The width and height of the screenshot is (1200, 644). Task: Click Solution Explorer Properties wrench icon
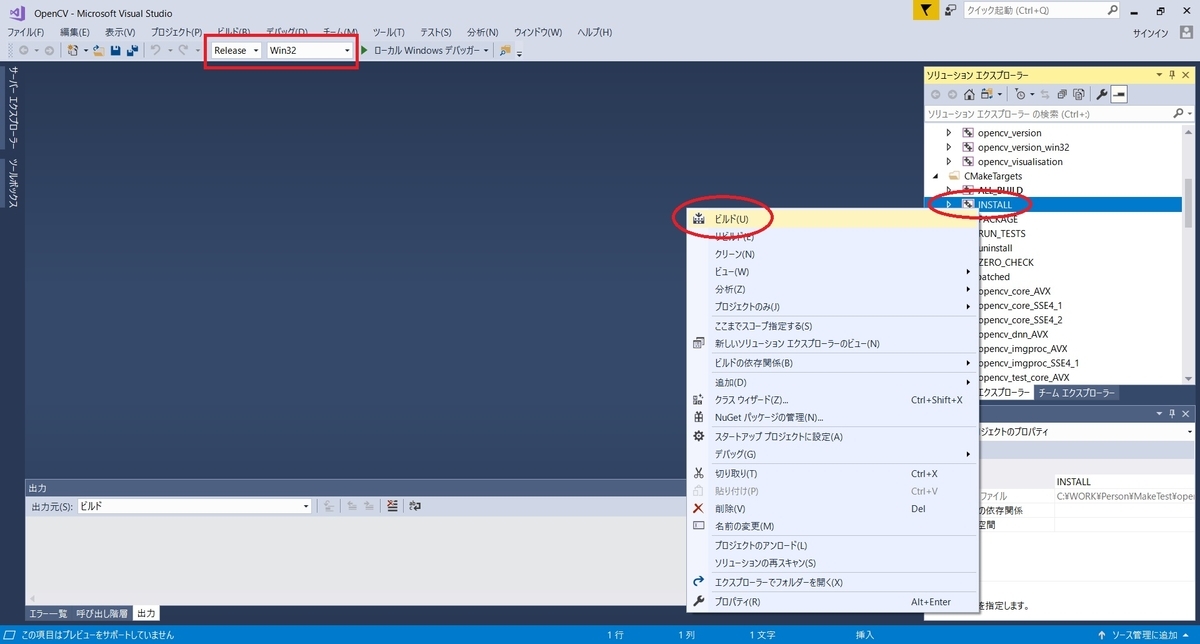pyautogui.click(x=1101, y=95)
